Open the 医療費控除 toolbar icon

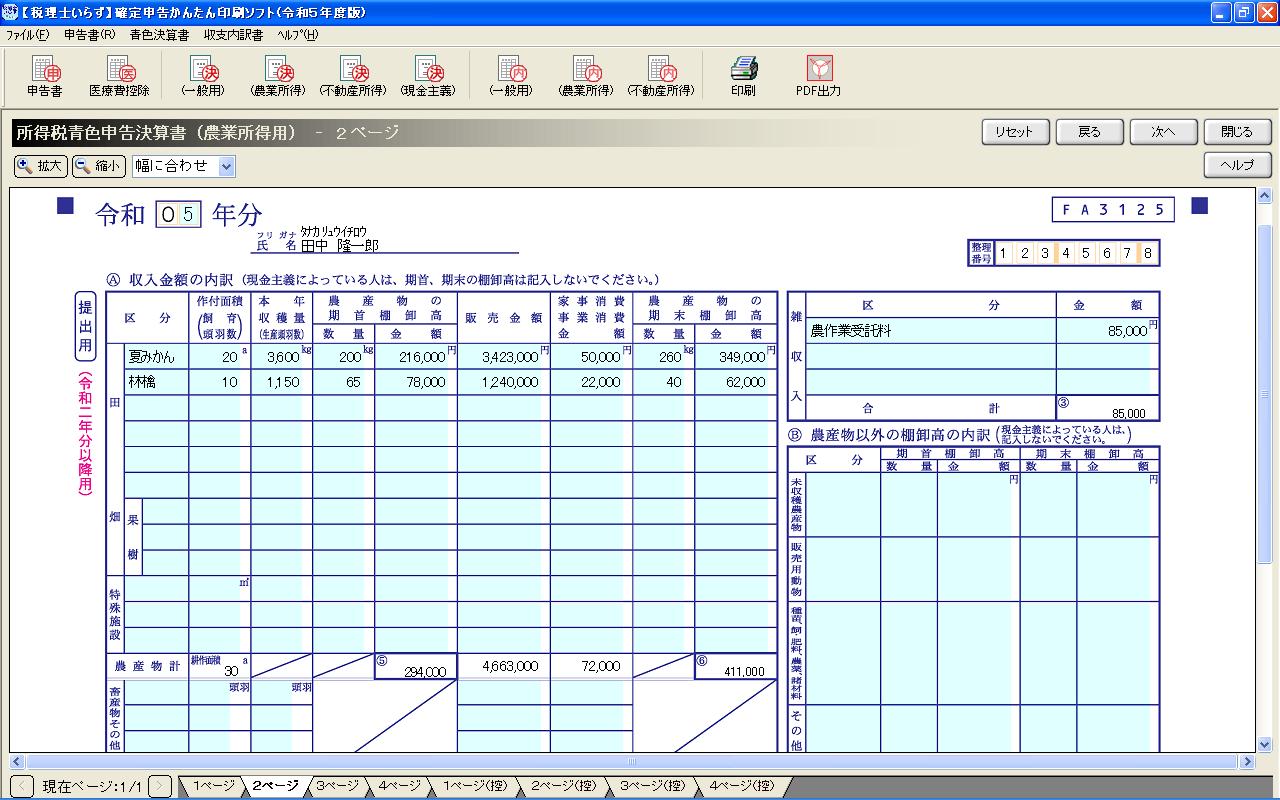(x=119, y=76)
